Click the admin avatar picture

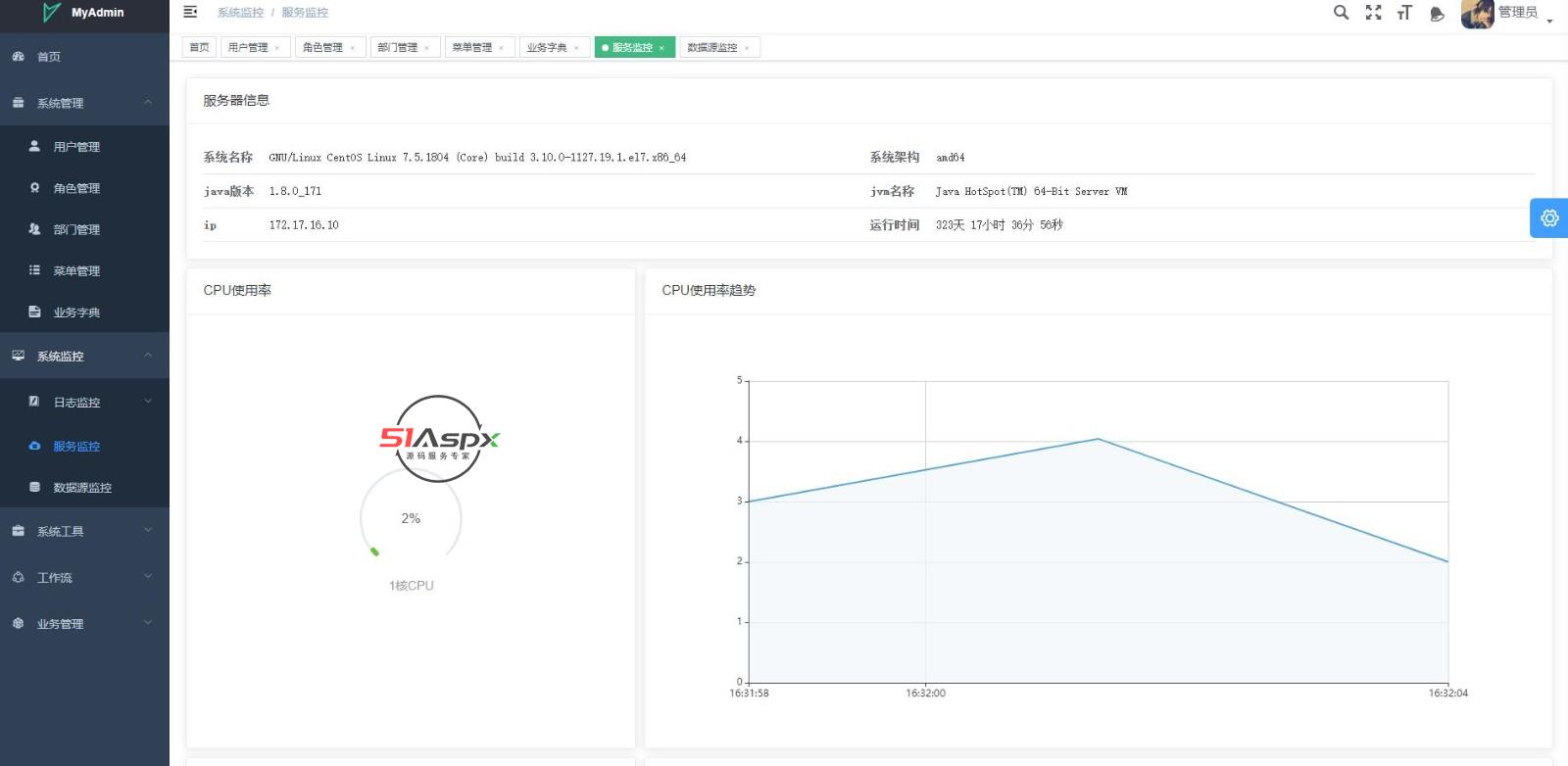tap(1477, 14)
